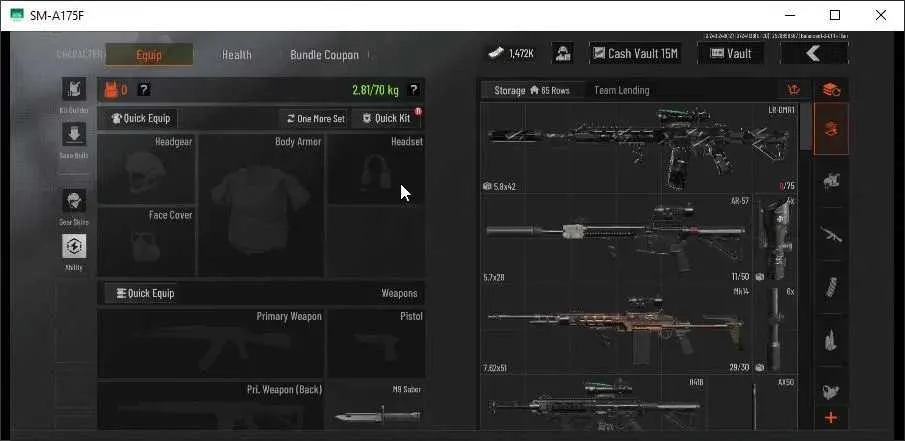Image resolution: width=905 pixels, height=441 pixels.
Task: Select the magazine category filter icon
Action: 831,287
